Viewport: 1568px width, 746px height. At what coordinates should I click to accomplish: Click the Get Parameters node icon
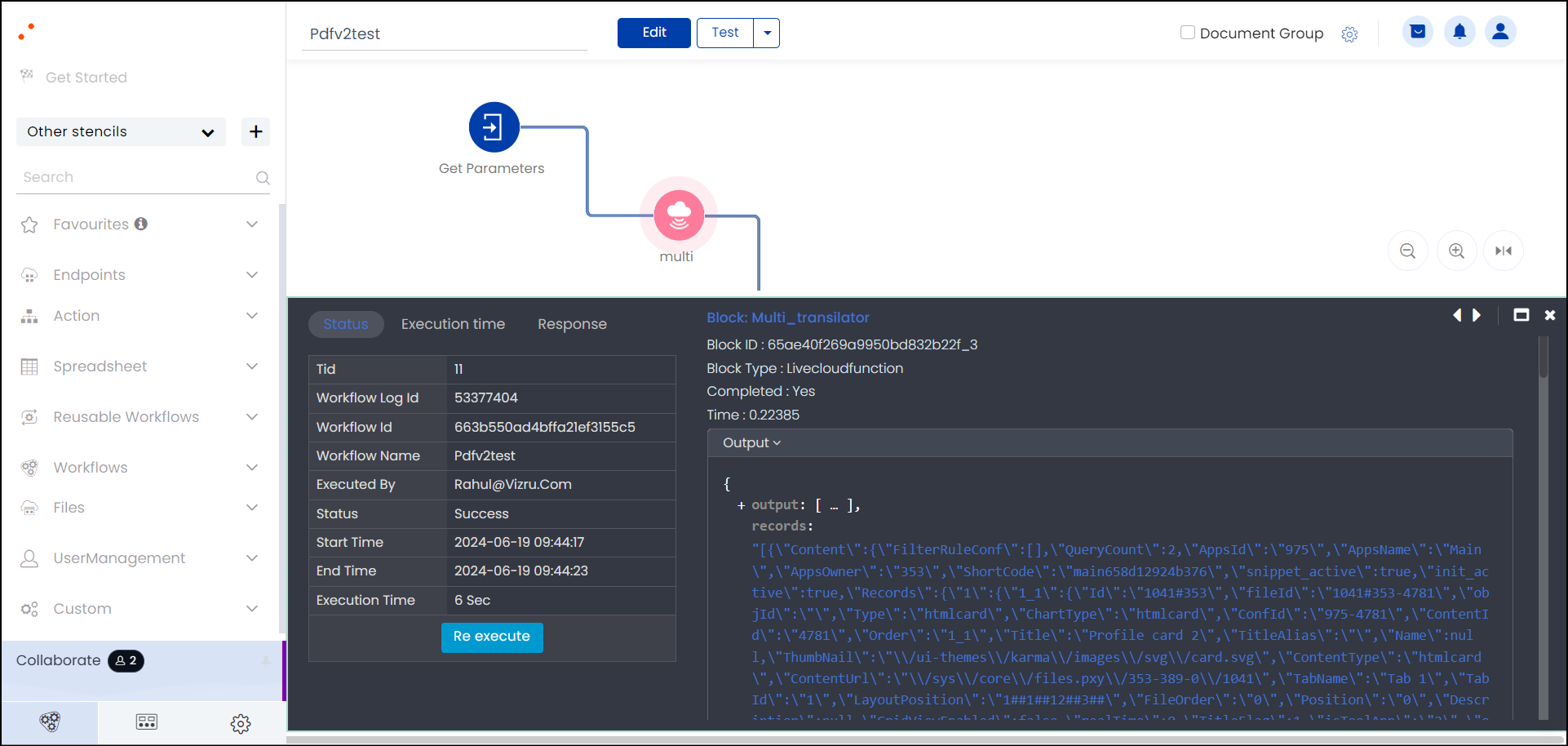(x=494, y=127)
